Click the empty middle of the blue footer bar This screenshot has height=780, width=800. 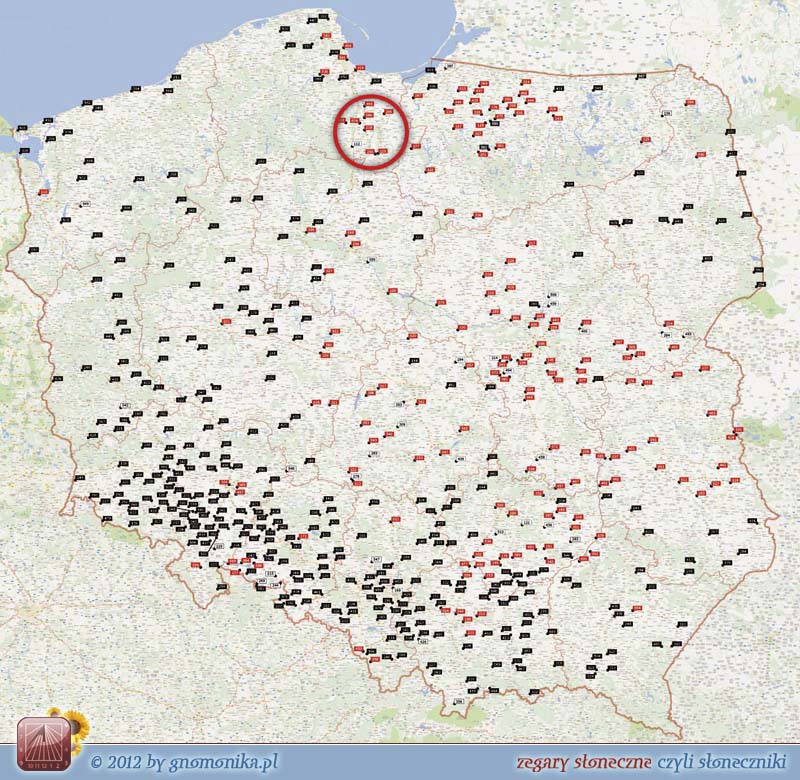(x=400, y=761)
